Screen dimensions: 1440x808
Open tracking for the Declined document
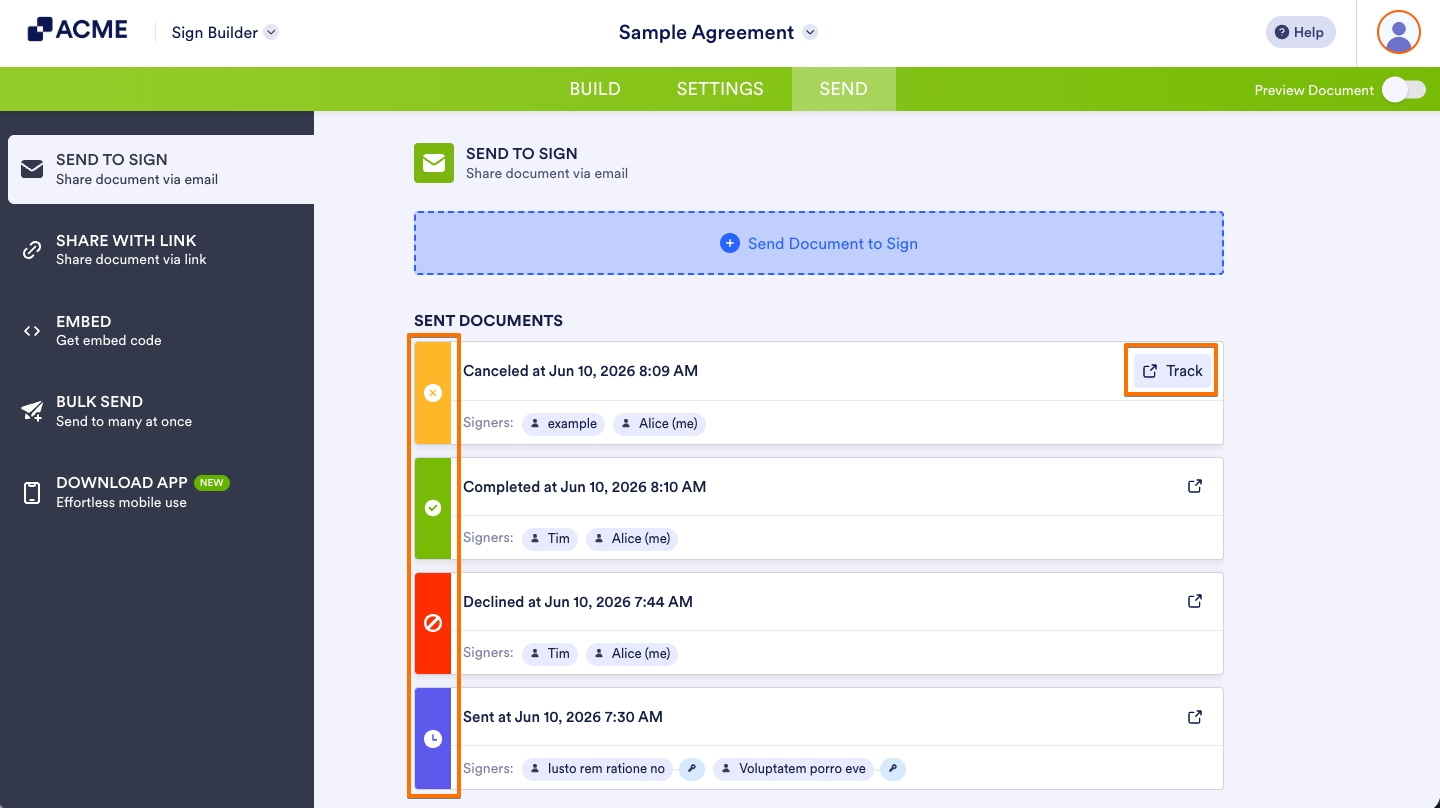tap(1194, 601)
